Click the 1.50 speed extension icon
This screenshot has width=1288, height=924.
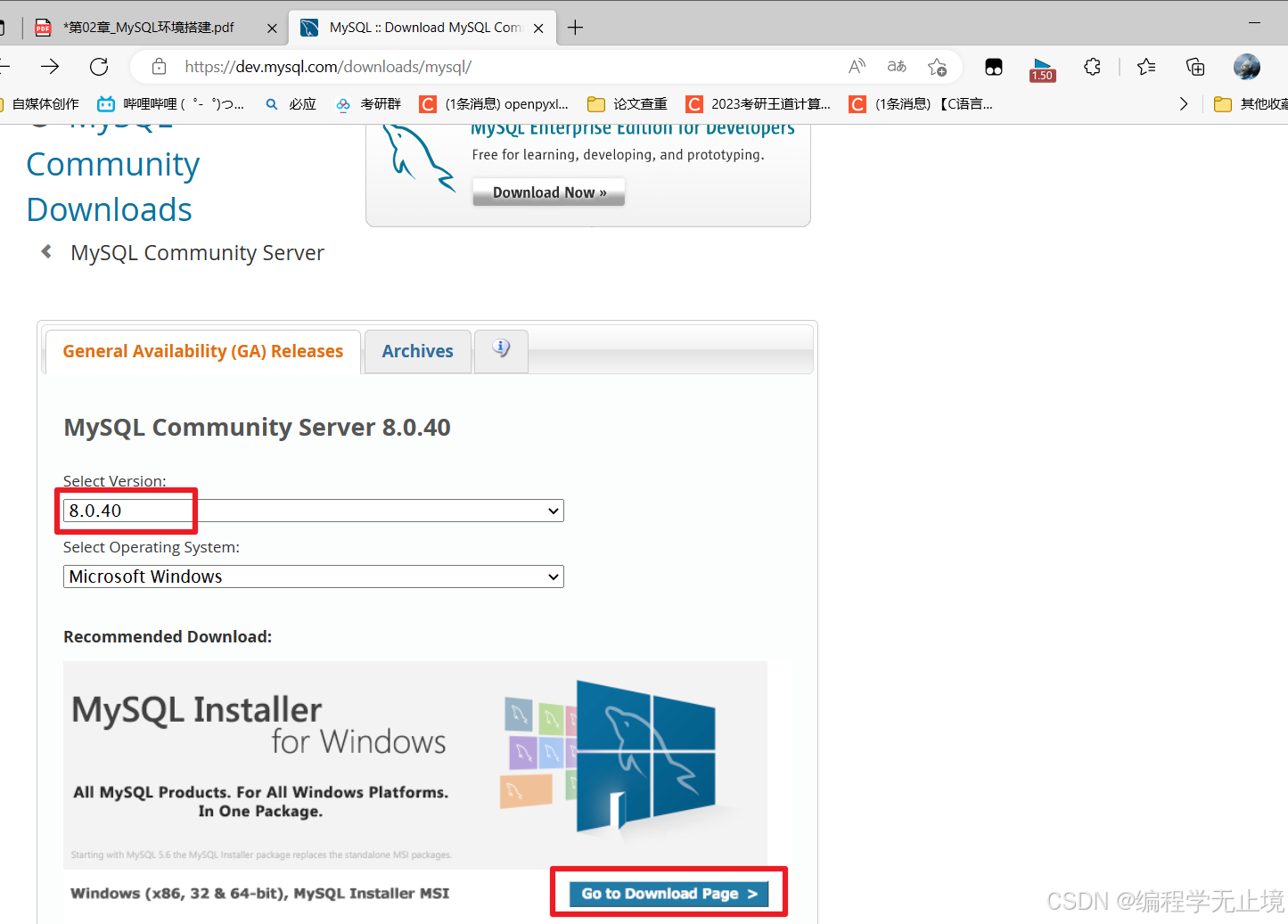point(1042,69)
